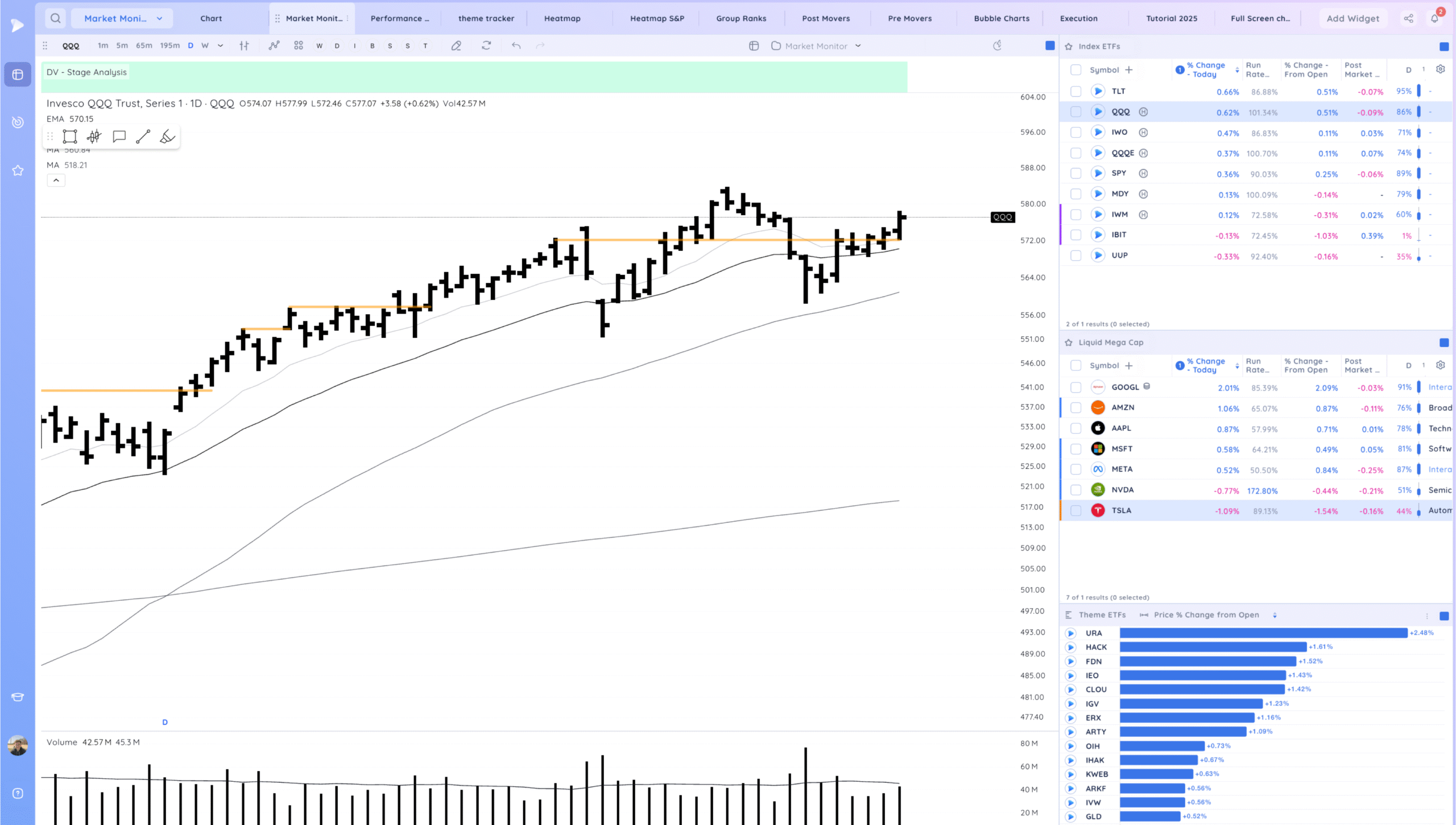The width and height of the screenshot is (1456, 825).
Task: Tick the TSLA row checkbox
Action: [1076, 511]
